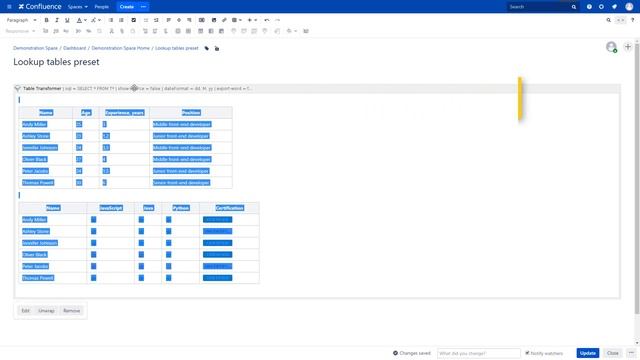The image size is (640, 360).
Task: Click the online user avatar near invite
Action: 611,47
